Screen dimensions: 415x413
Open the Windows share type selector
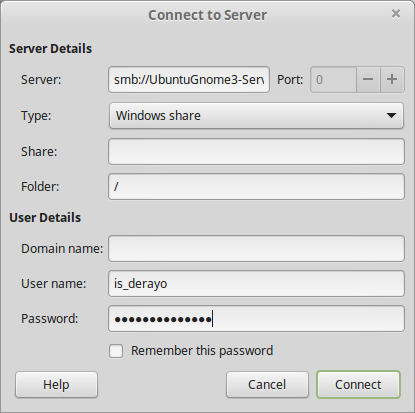256,116
